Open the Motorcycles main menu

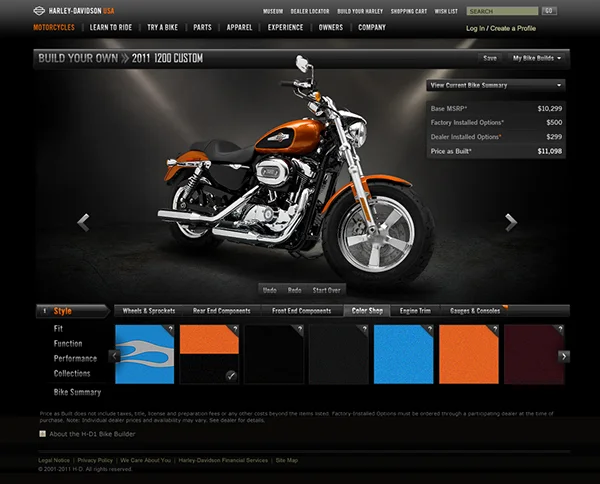[x=54, y=27]
